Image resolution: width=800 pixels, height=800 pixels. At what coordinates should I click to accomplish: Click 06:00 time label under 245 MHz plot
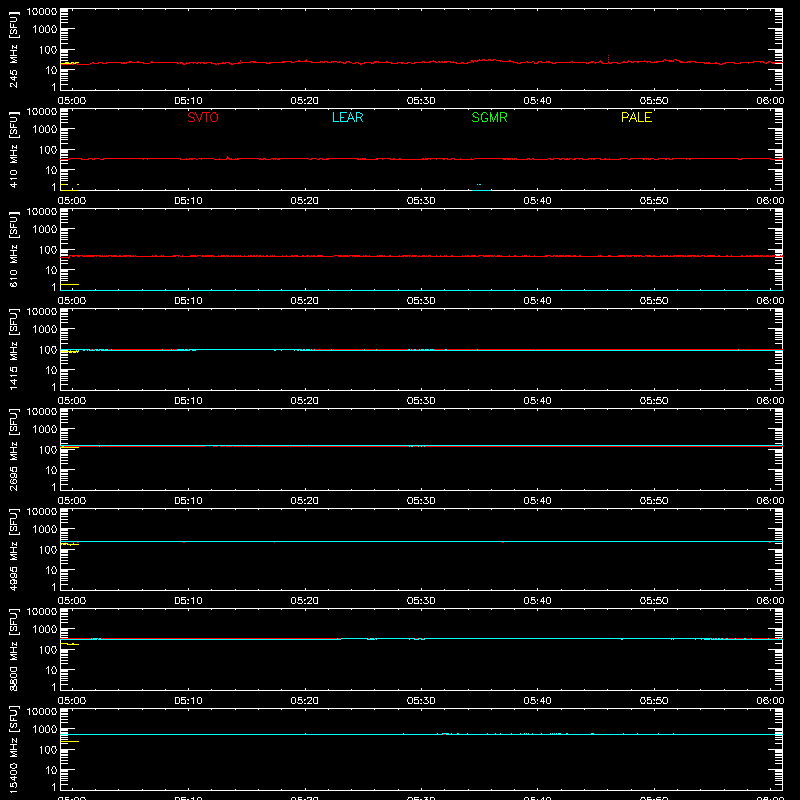pos(770,101)
